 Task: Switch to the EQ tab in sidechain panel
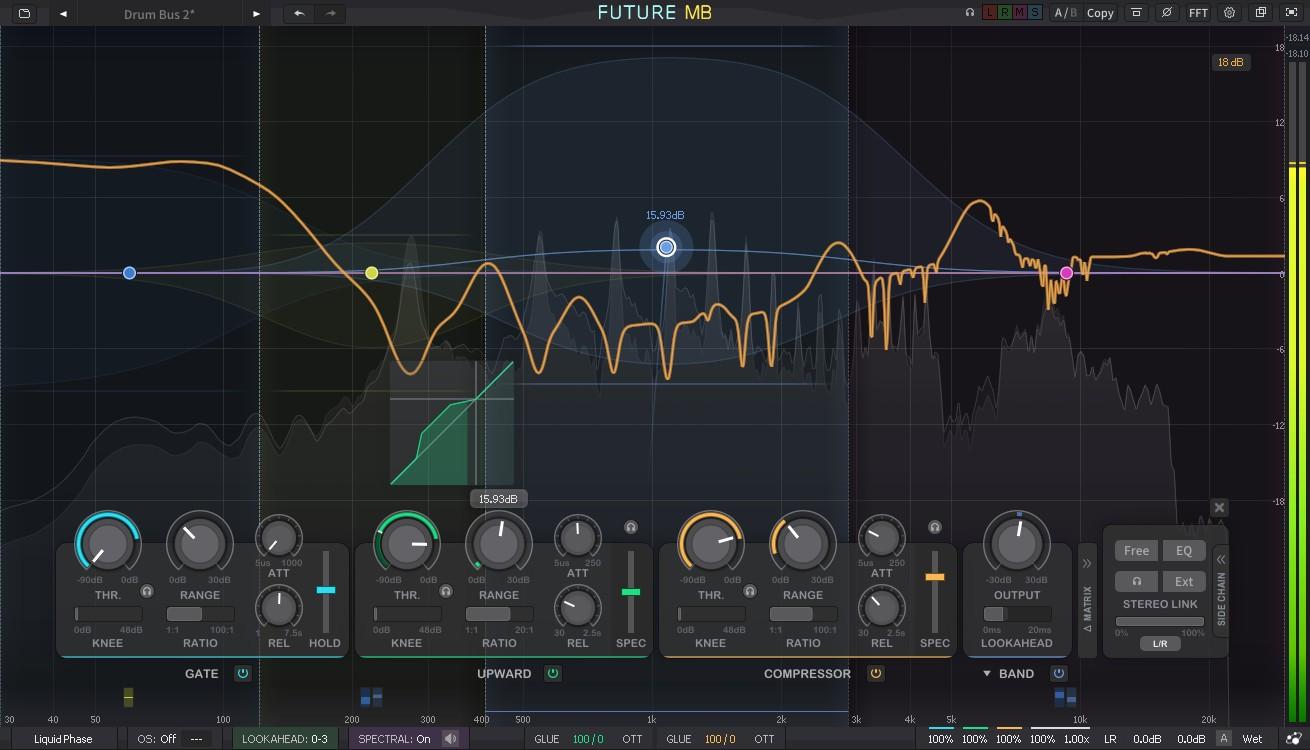[1184, 551]
